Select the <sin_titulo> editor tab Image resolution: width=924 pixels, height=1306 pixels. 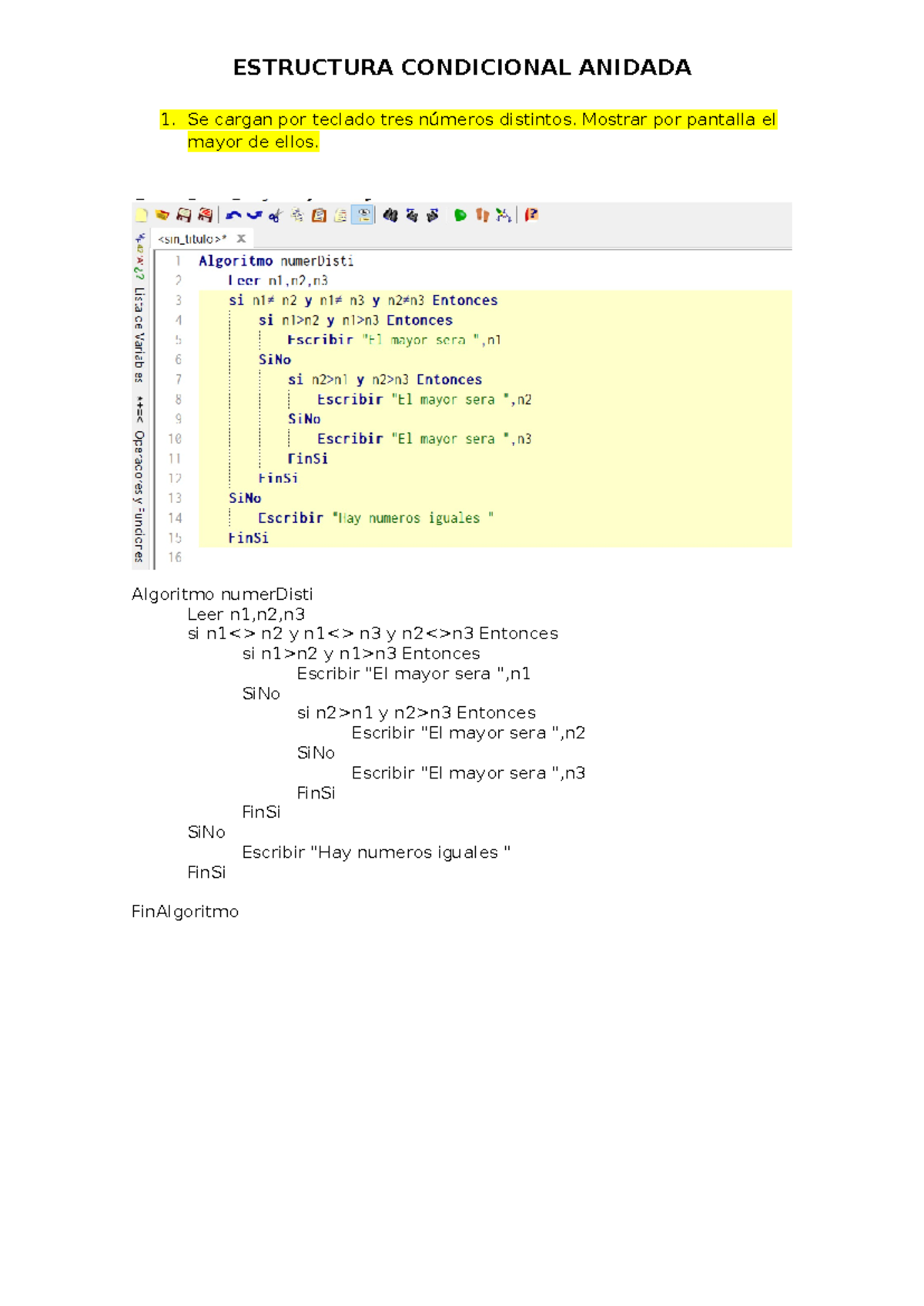192,239
